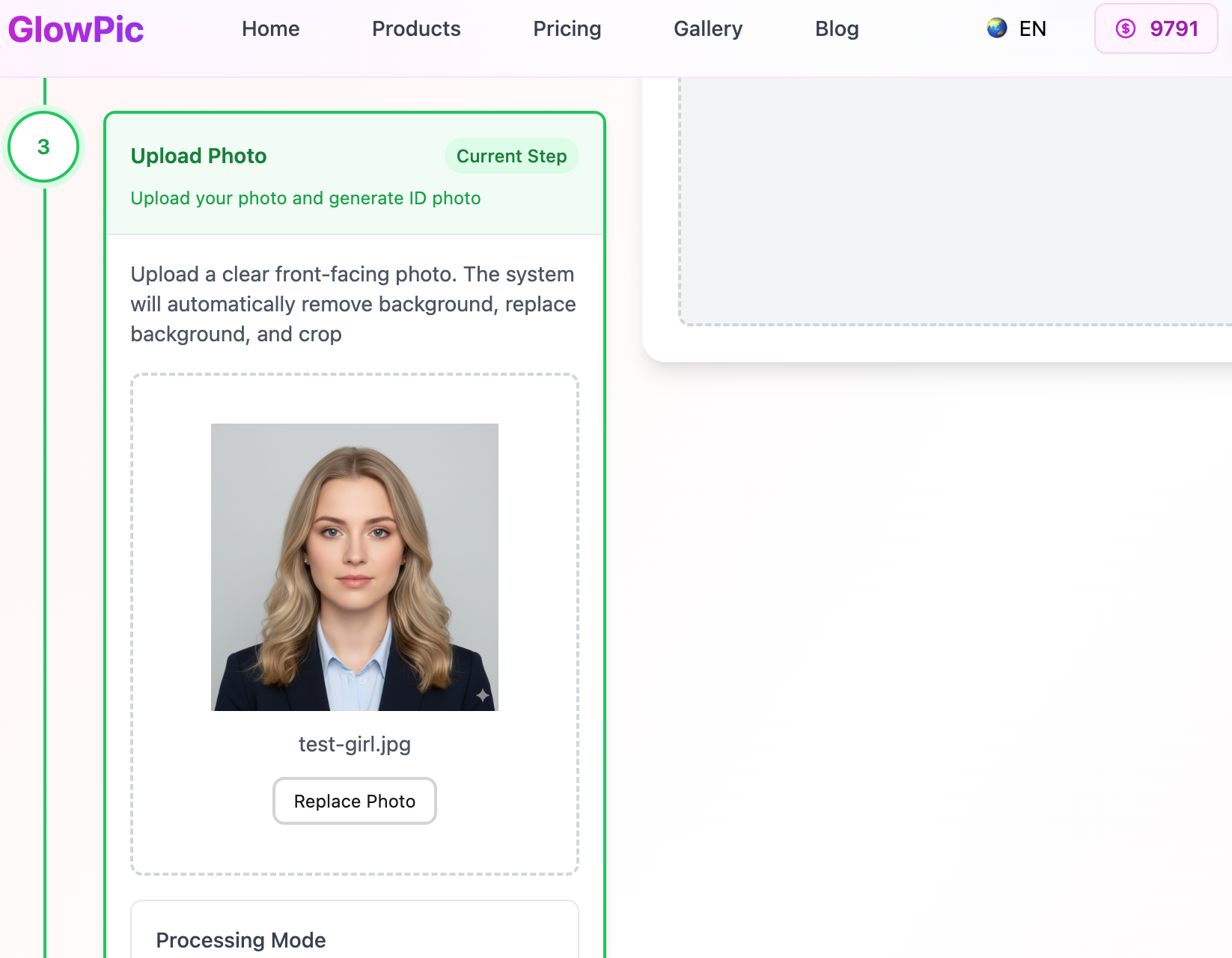Open the Products menu item
The width and height of the screenshot is (1232, 958).
coord(416,28)
